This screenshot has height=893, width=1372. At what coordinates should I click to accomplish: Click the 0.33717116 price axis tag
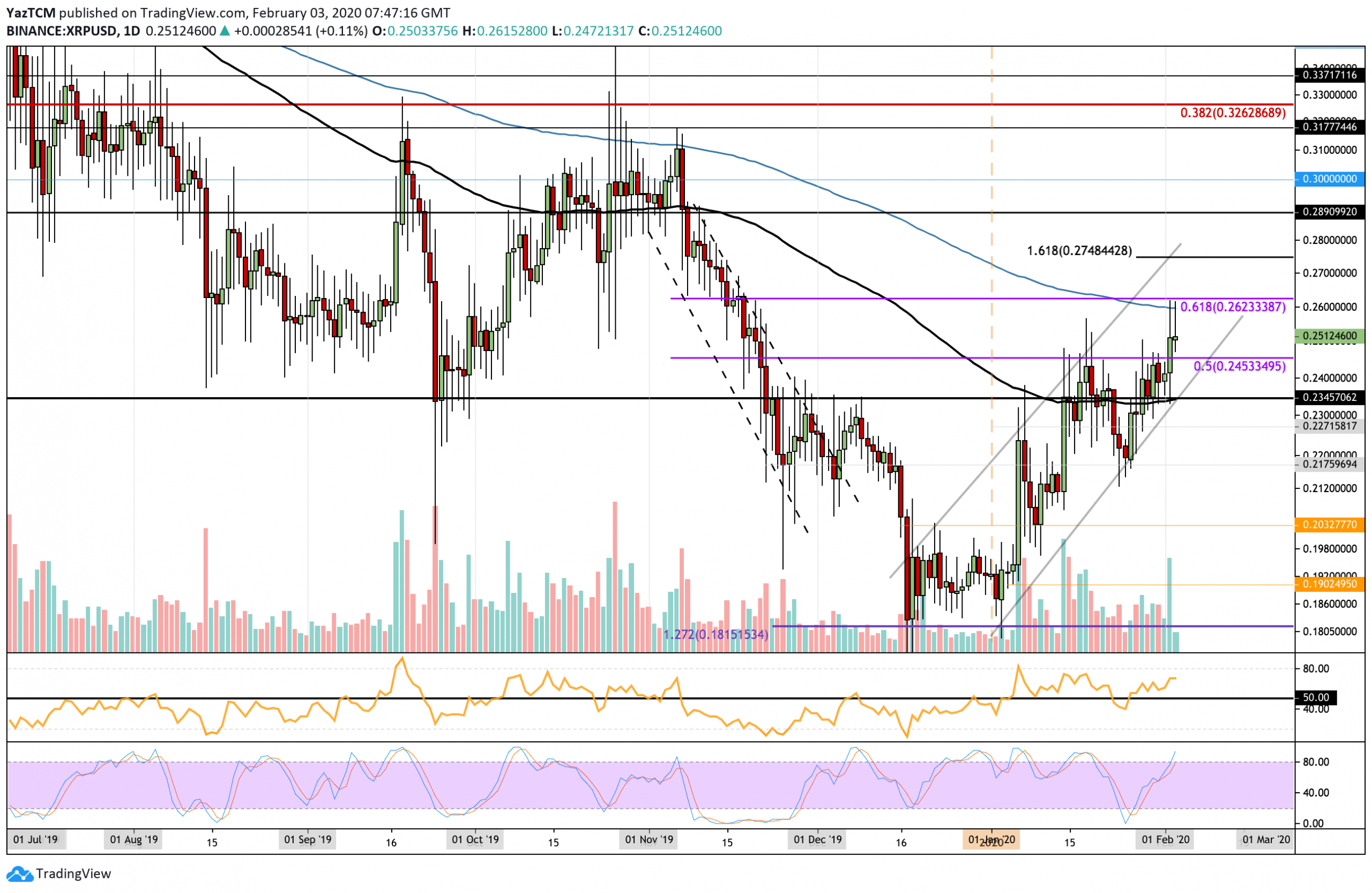[1329, 75]
